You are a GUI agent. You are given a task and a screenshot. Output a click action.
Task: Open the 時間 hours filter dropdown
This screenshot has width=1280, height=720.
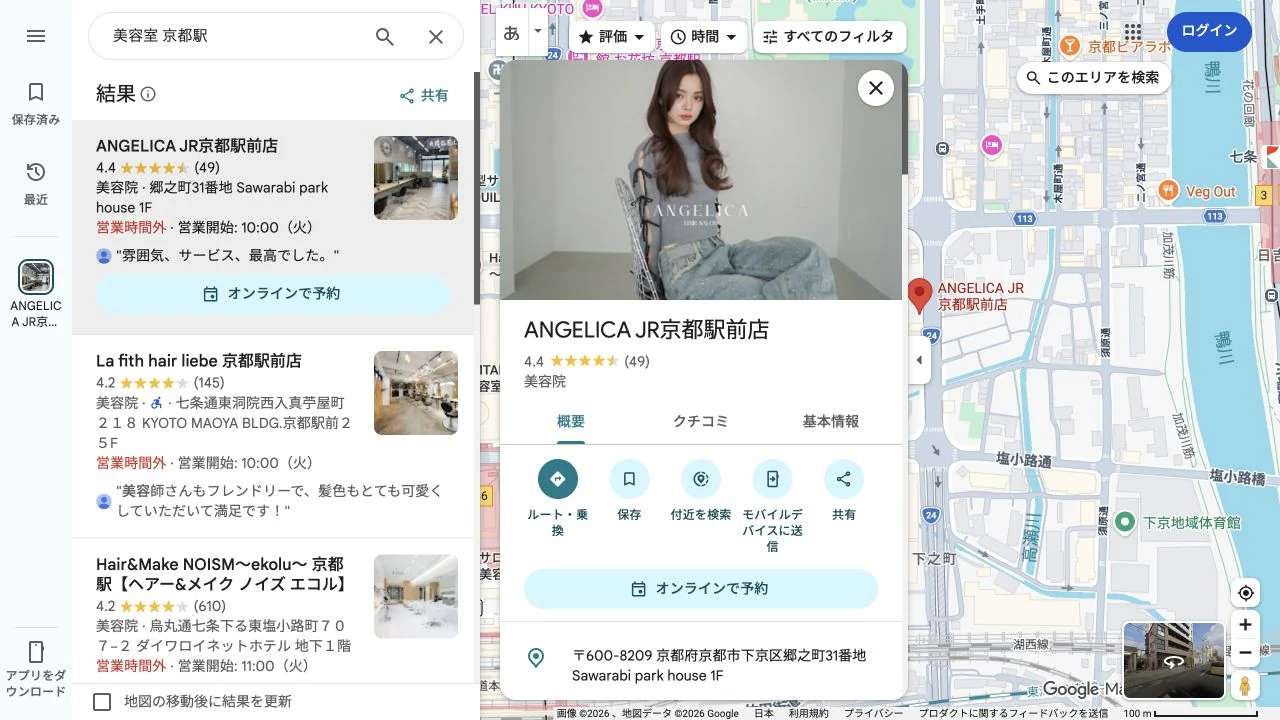coord(704,37)
